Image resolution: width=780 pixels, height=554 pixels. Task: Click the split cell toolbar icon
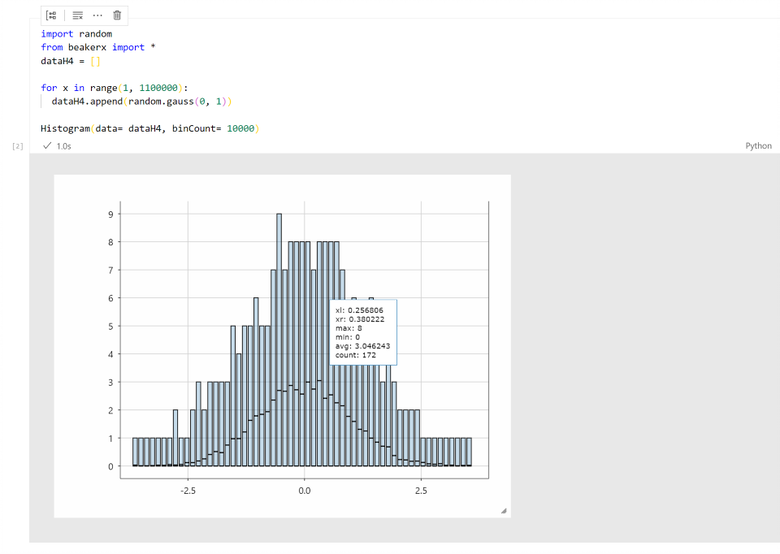tap(51, 15)
